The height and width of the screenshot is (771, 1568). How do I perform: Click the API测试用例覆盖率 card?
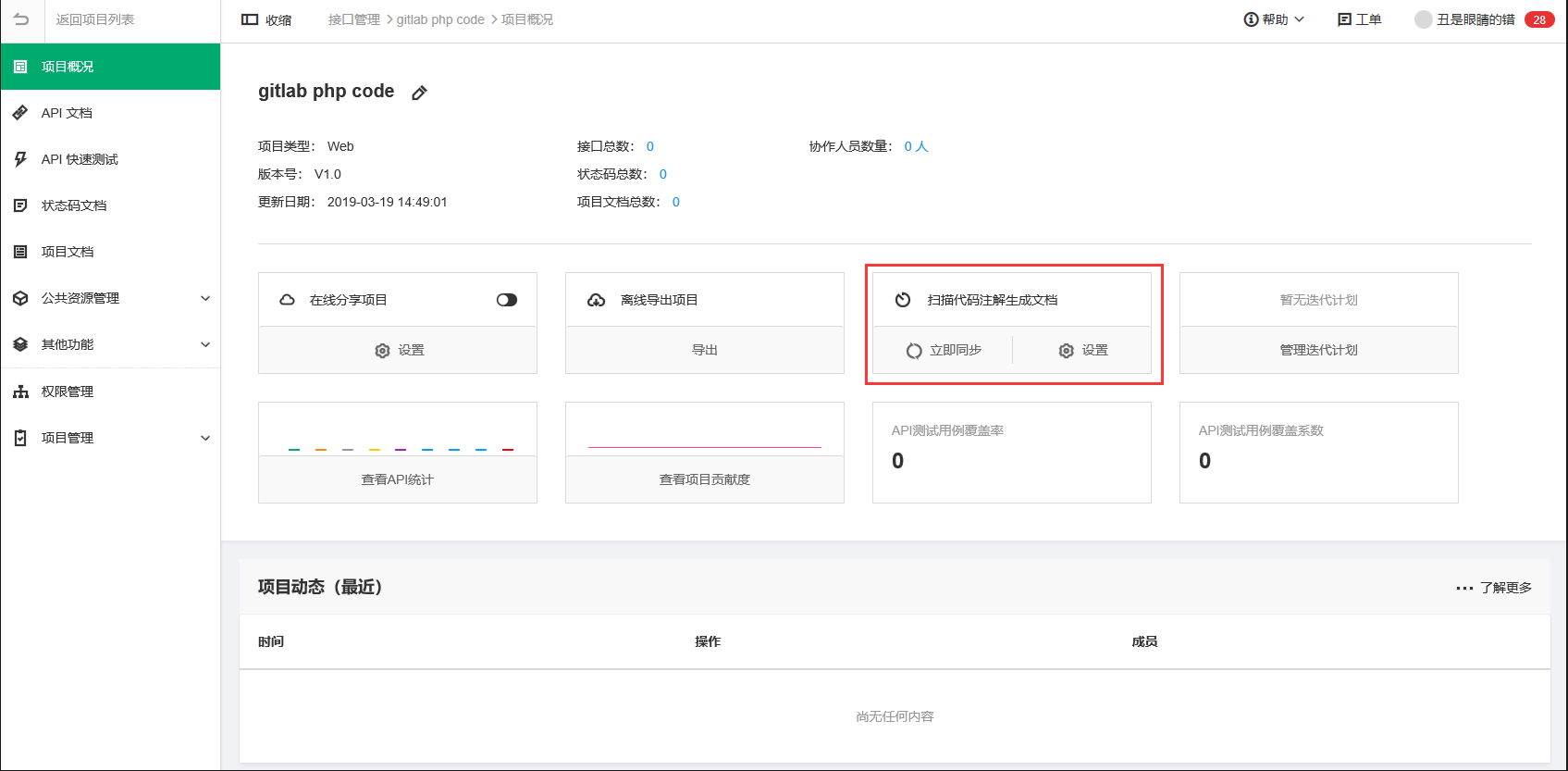(x=1012, y=453)
